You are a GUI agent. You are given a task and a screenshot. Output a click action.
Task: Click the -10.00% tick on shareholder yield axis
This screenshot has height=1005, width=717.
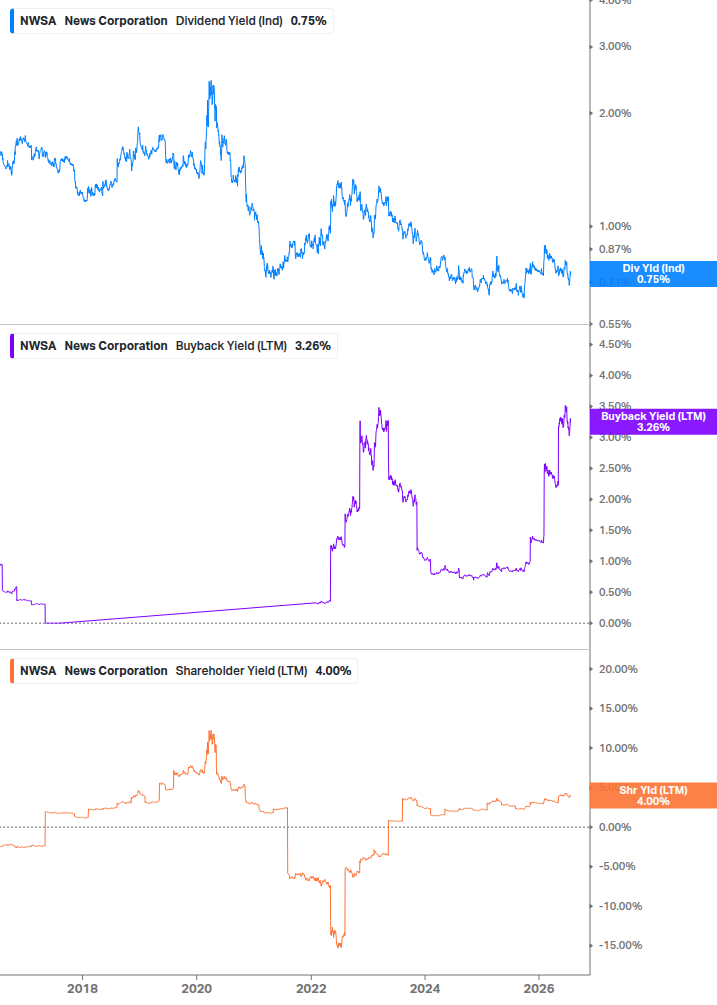coord(620,906)
